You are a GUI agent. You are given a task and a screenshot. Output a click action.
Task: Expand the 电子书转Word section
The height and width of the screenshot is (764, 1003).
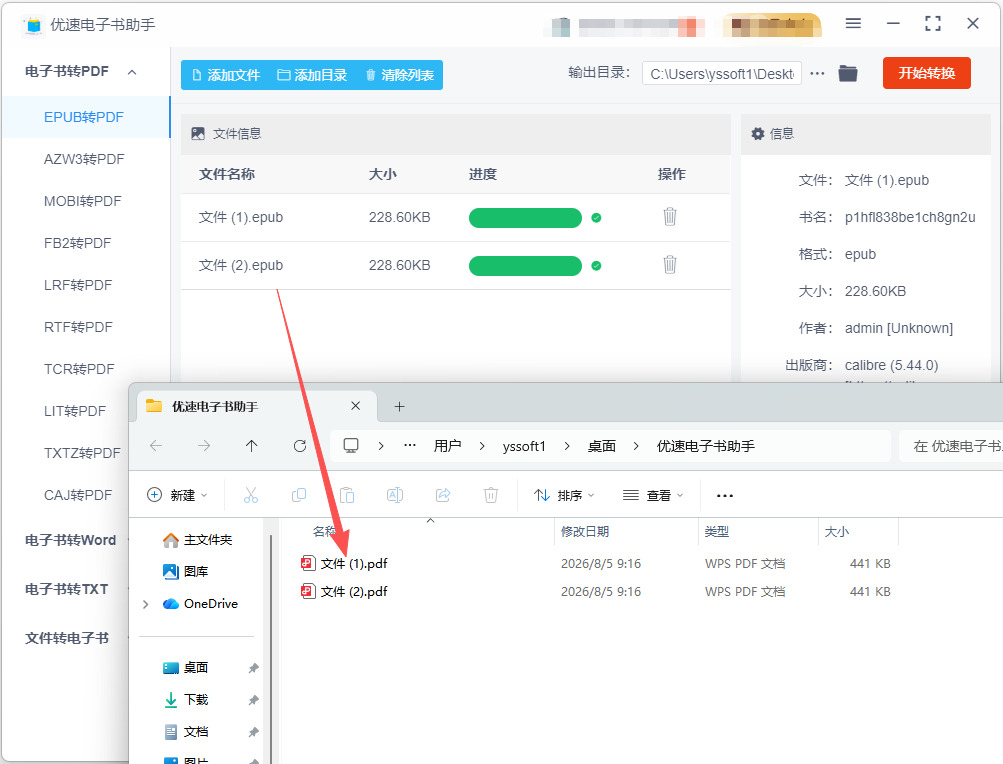(70, 540)
